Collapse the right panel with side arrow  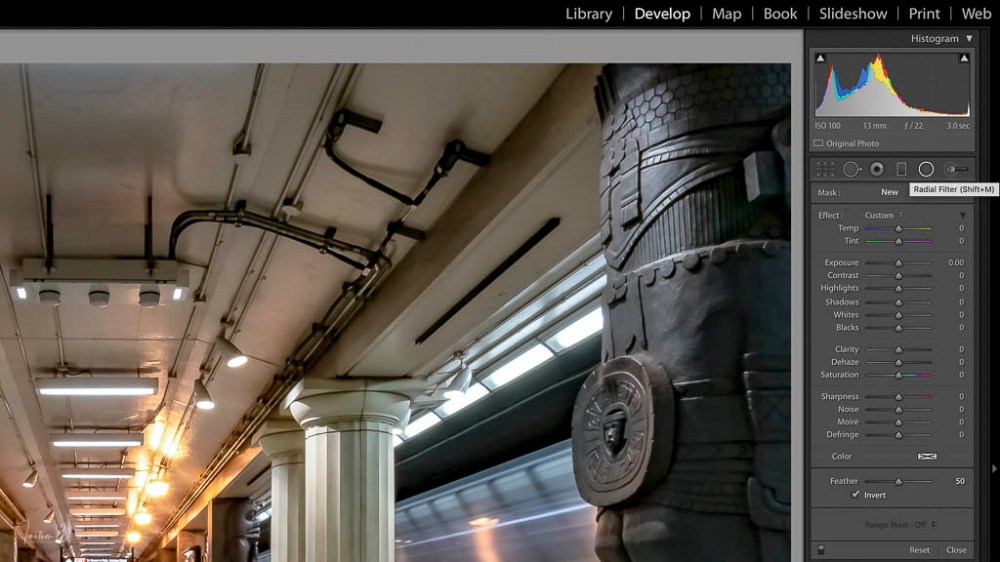click(x=994, y=469)
